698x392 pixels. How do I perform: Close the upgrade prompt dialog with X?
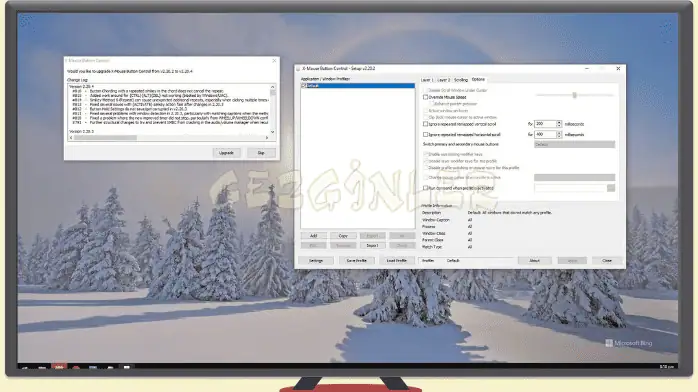point(274,61)
